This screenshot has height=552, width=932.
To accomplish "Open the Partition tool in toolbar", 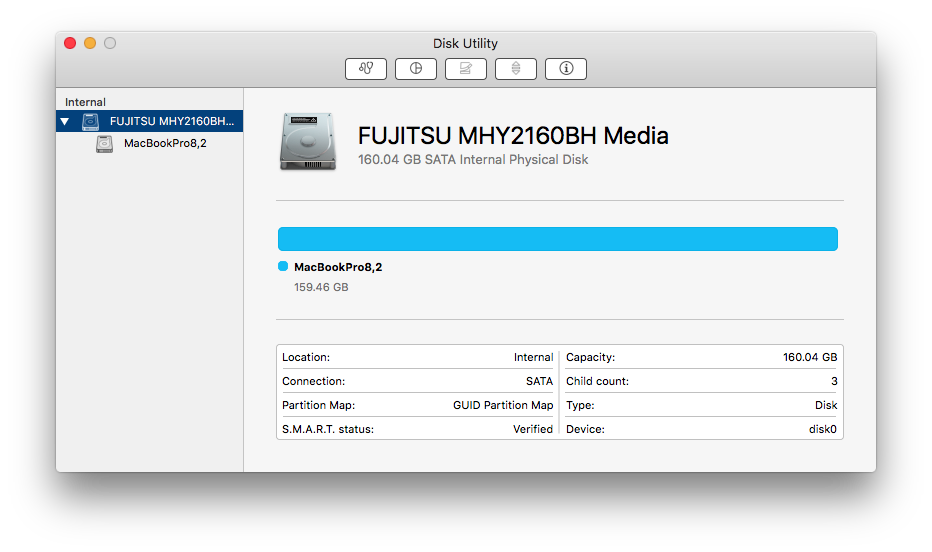I will point(415,68).
